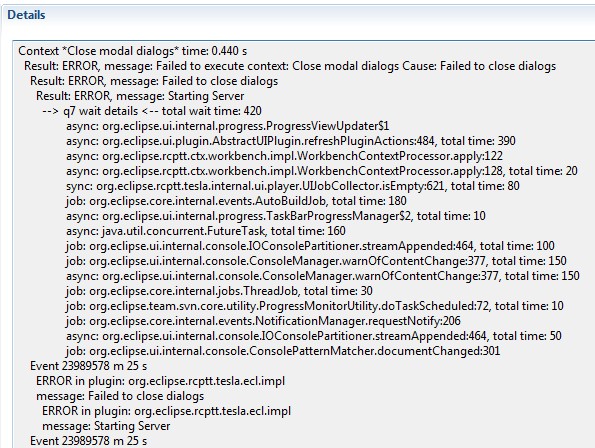Click the first 'Event 23989578 m 25 s' line
The image size is (595, 448).
(x=88, y=366)
